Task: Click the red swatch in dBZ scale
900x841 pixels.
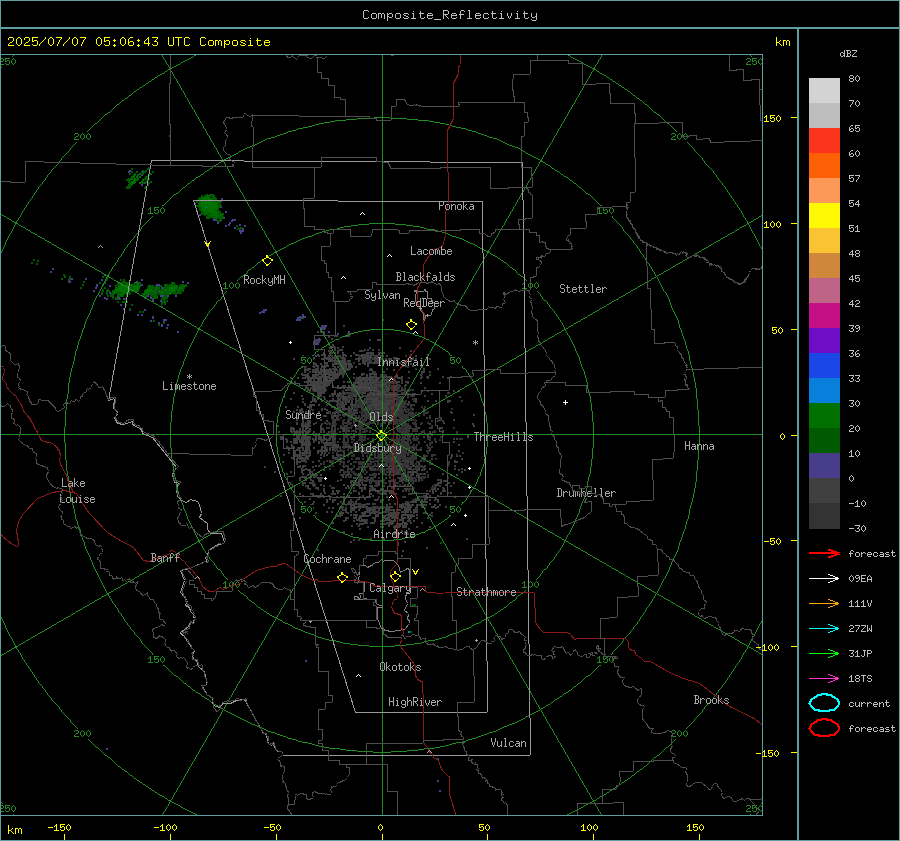Action: pos(824,140)
